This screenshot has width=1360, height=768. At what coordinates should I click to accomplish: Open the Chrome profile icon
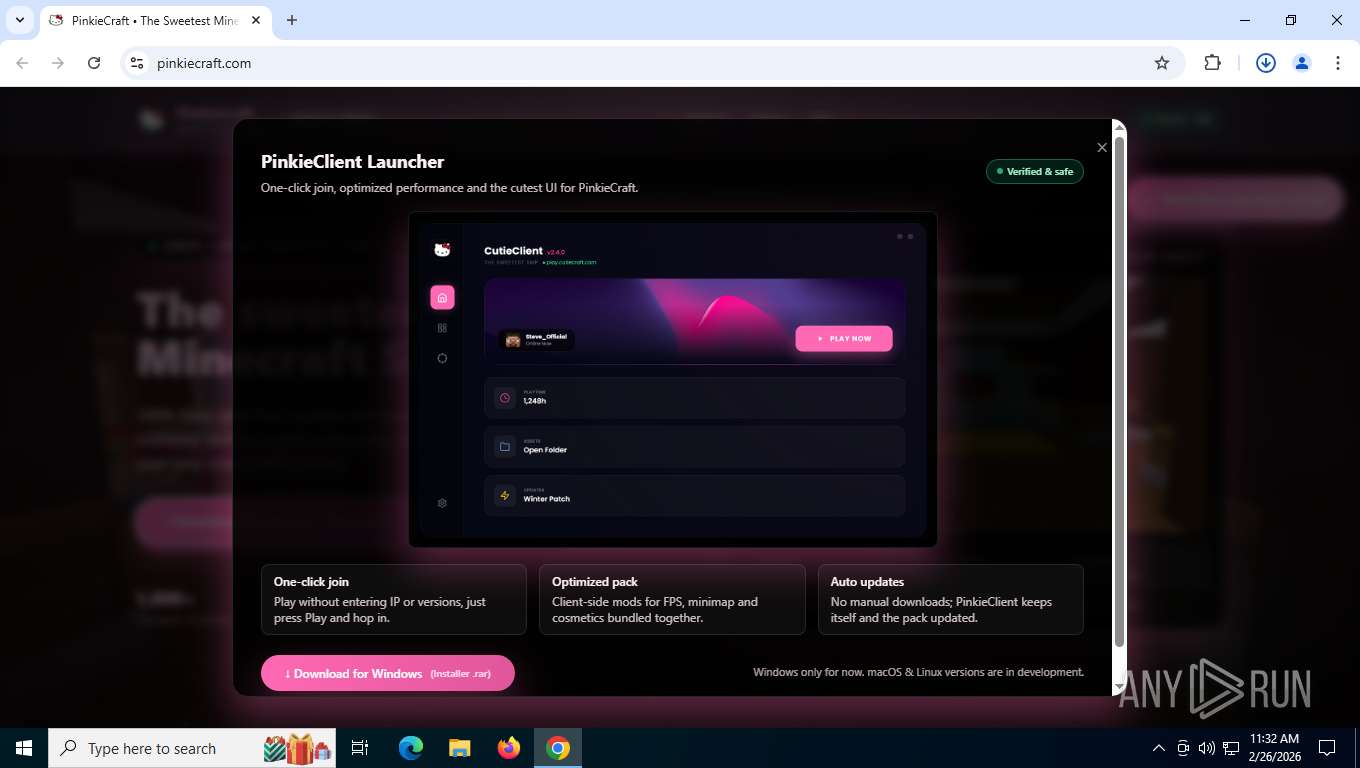tap(1302, 63)
